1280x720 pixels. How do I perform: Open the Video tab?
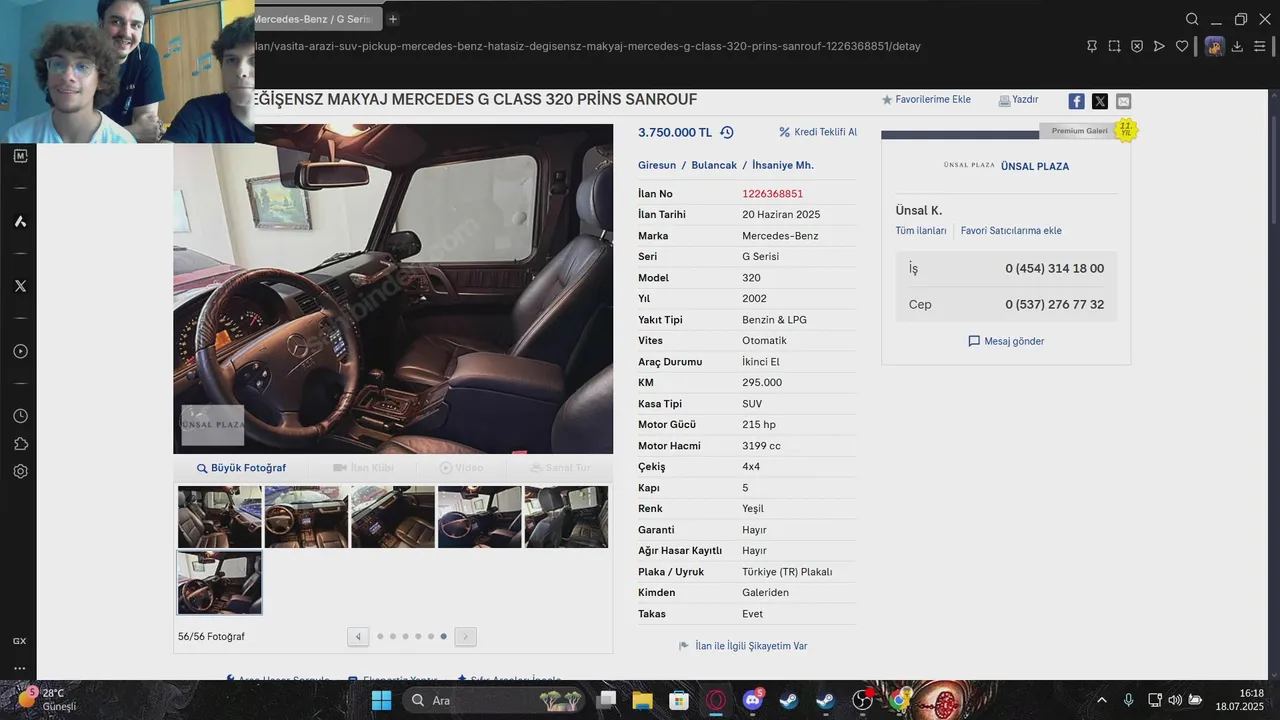coord(461,468)
